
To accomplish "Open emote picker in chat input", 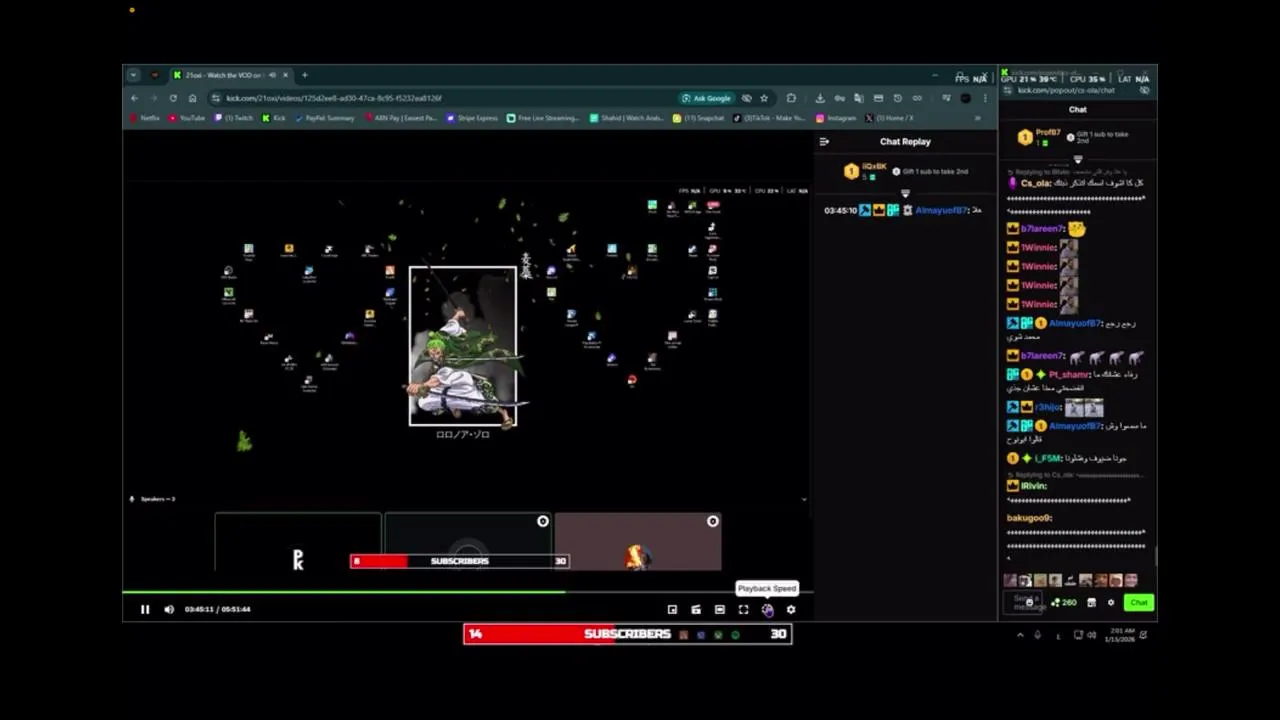I will coord(1030,603).
